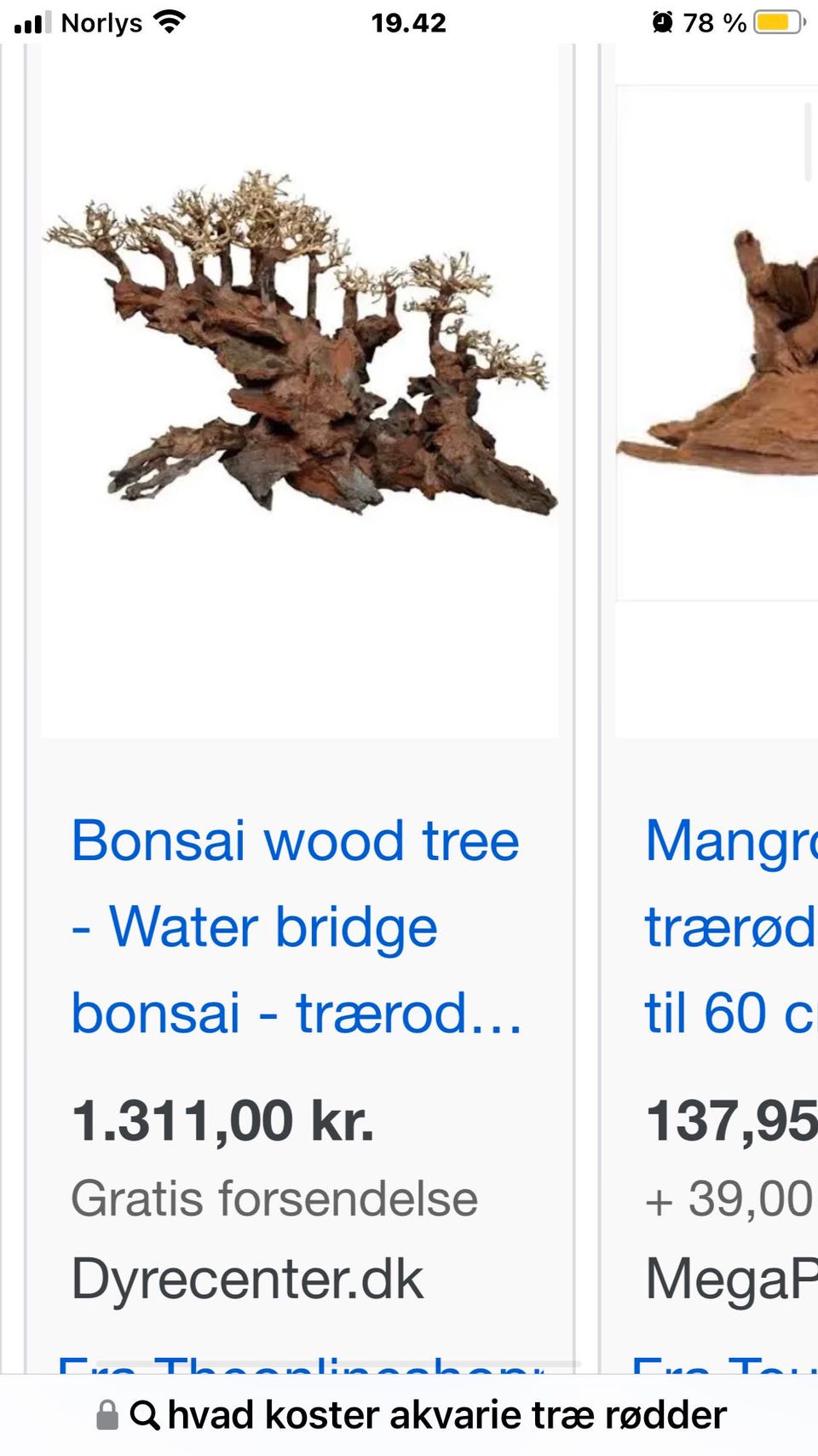Screen dimensions: 818x1456
Task: Tap the 137,95 price on second card
Action: [731, 1120]
